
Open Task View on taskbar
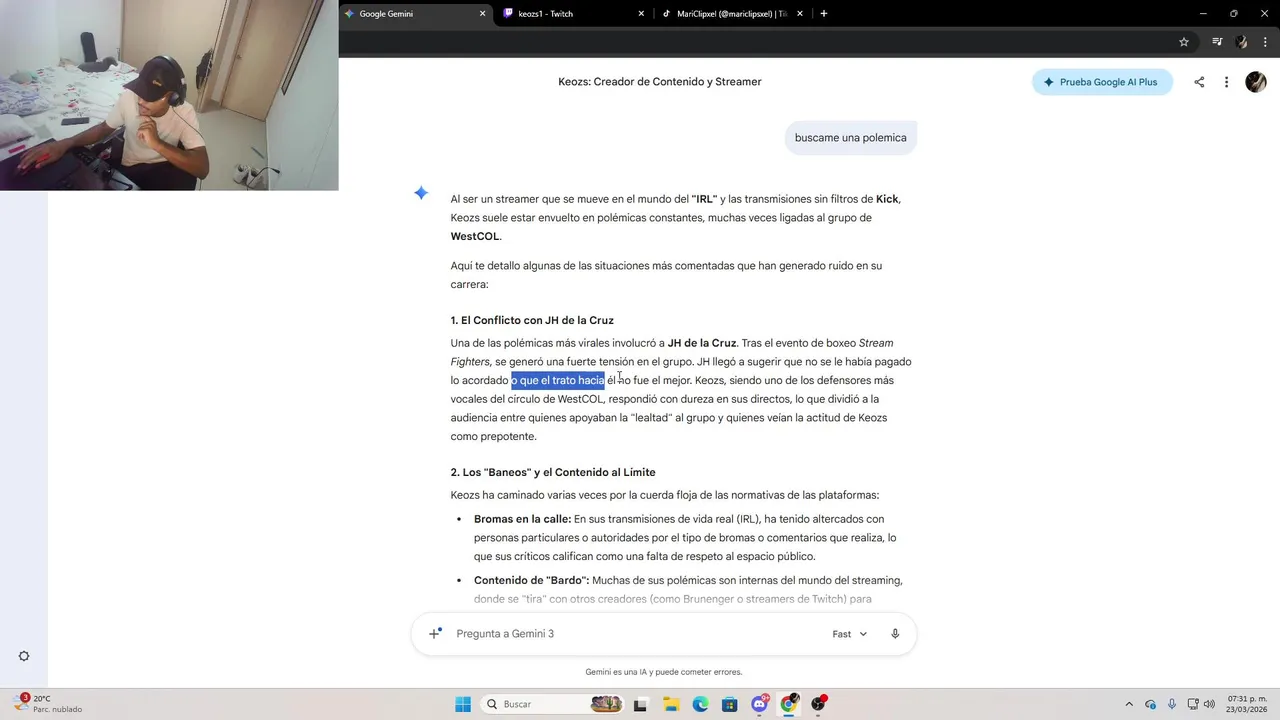pyautogui.click(x=640, y=704)
